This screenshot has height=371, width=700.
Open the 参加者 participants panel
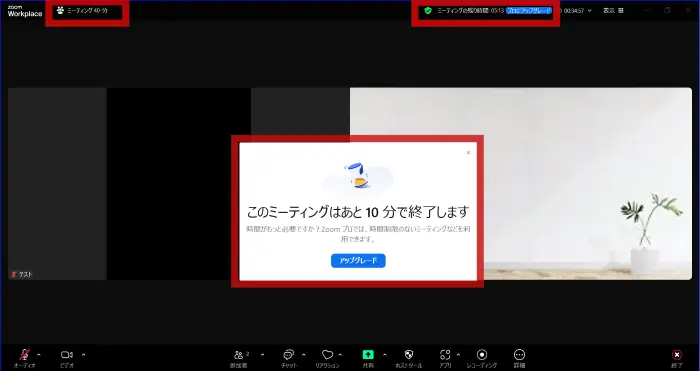coord(239,355)
